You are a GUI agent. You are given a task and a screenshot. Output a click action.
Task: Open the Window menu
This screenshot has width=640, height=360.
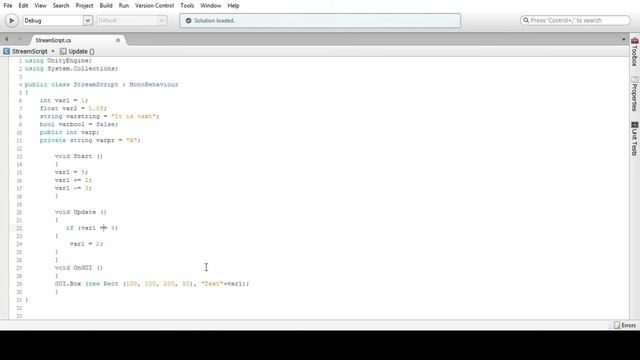coord(211,6)
